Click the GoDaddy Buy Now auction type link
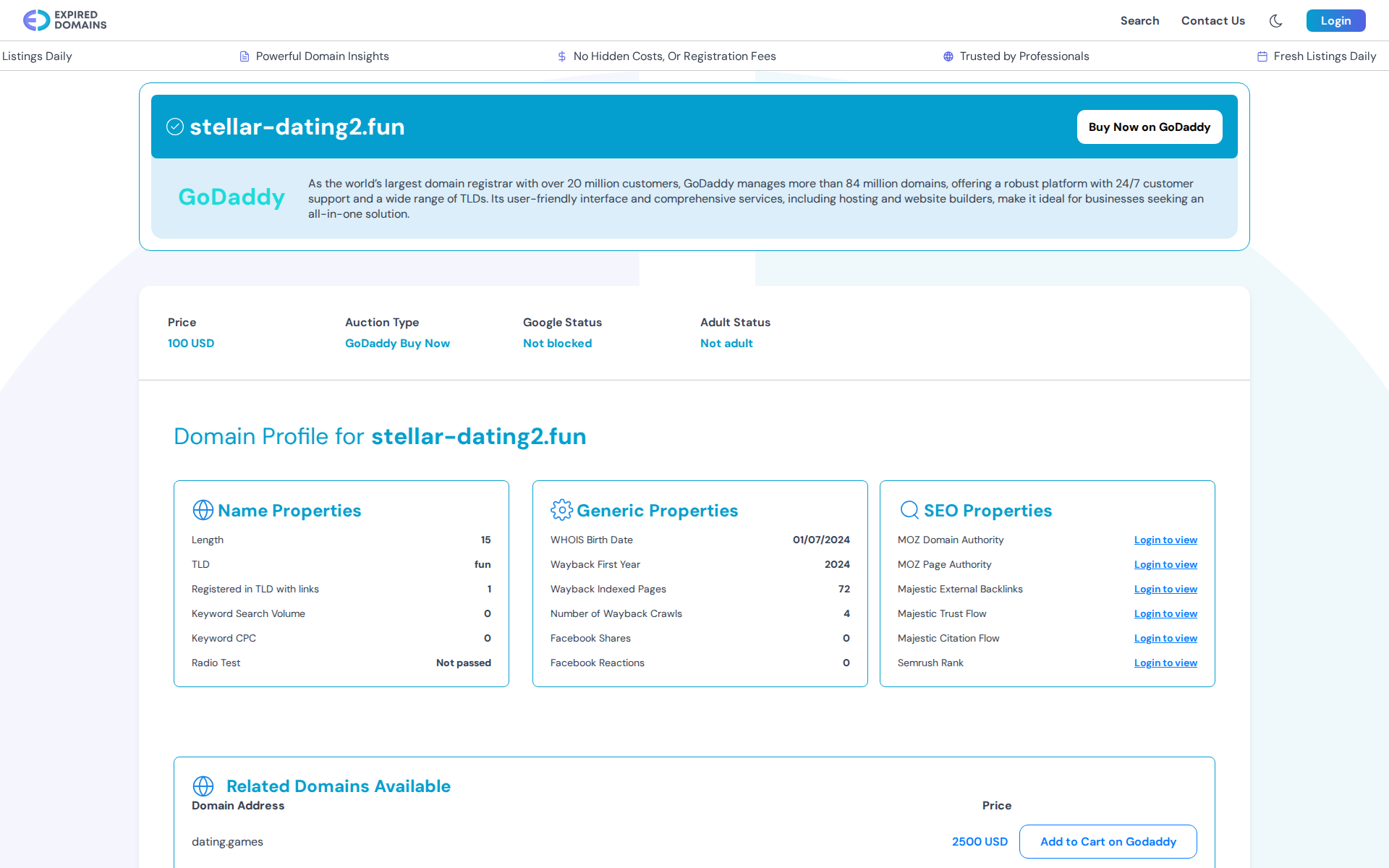 point(397,344)
